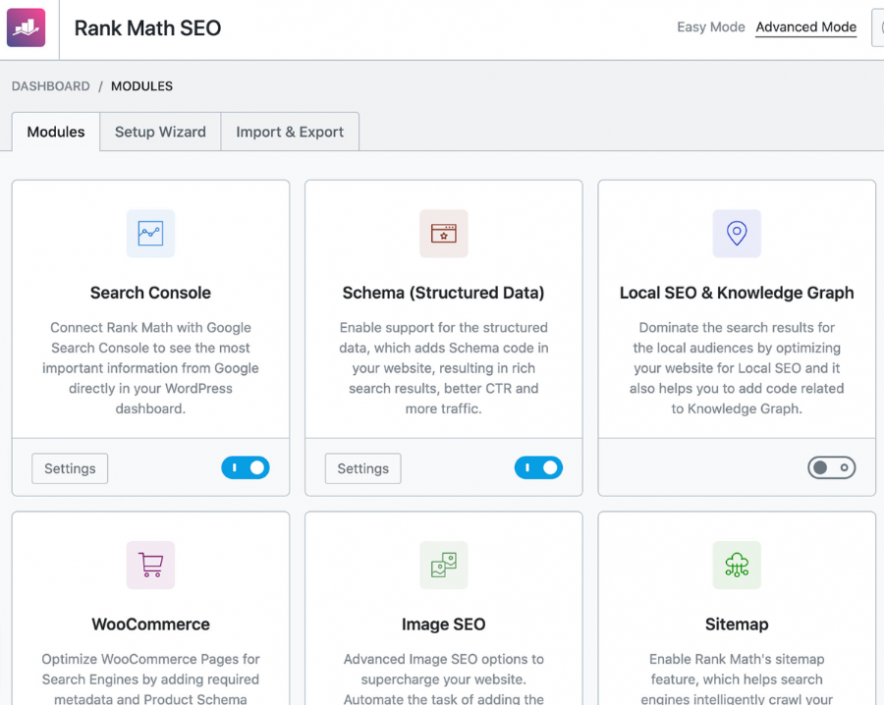Open Search Console Settings button

tap(70, 468)
